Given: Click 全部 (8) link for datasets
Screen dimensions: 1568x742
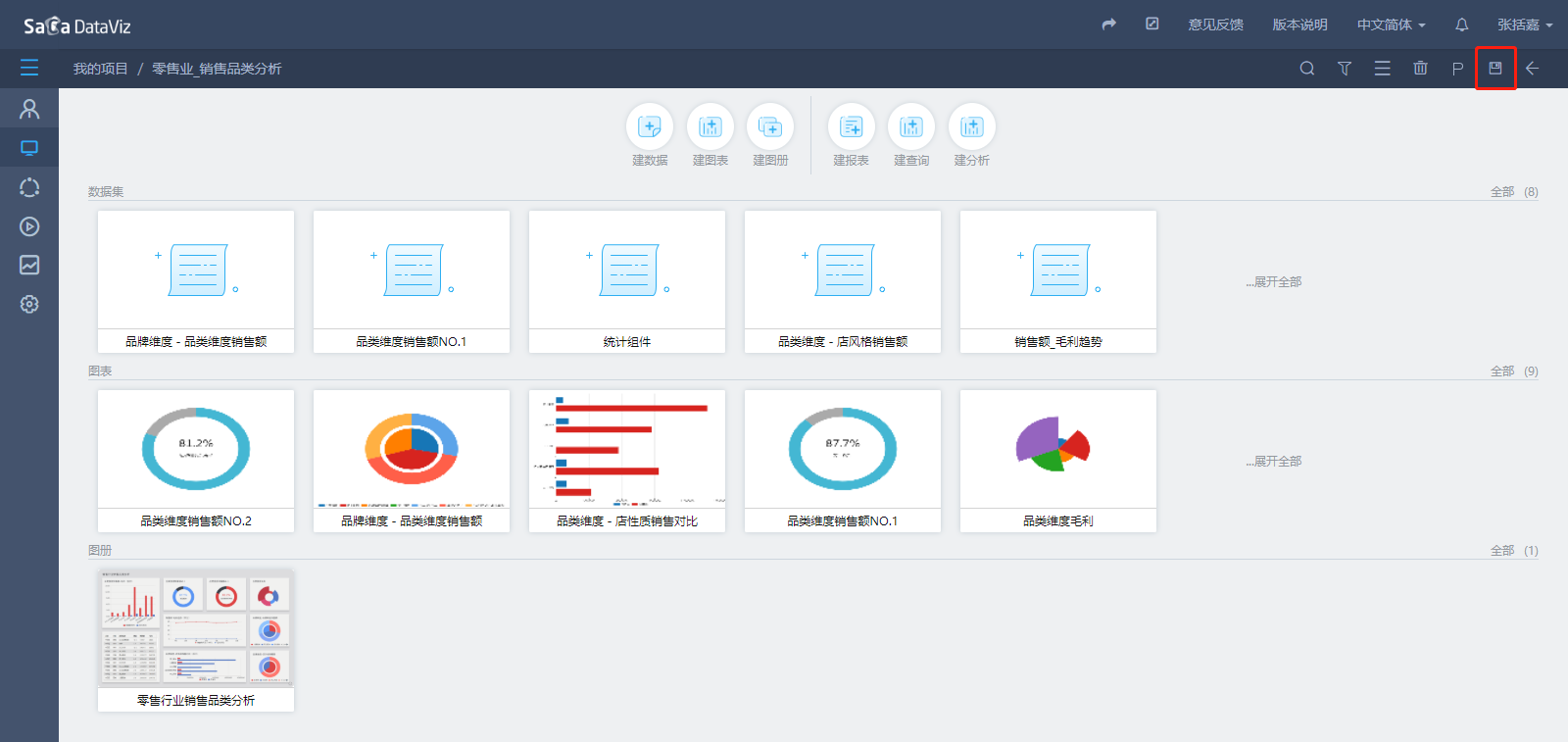Looking at the screenshot, I should pos(1514,192).
